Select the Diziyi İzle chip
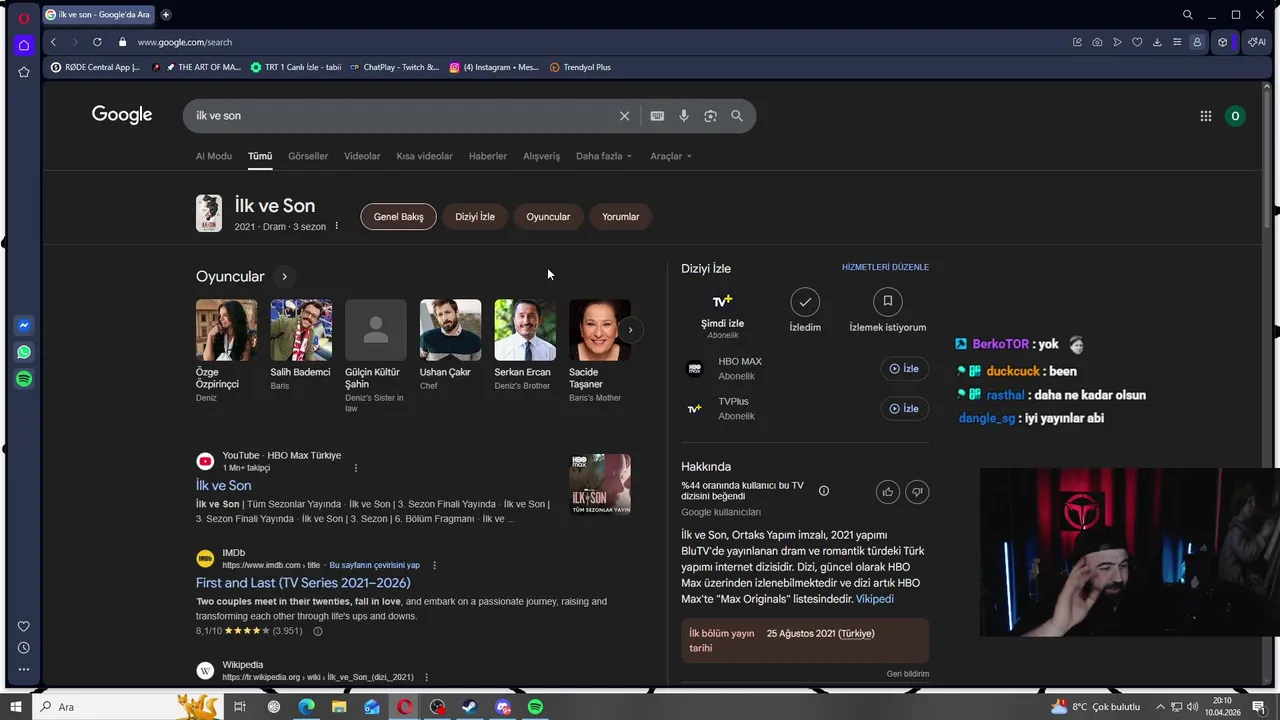Screen dimensions: 1280x720 click(x=475, y=216)
